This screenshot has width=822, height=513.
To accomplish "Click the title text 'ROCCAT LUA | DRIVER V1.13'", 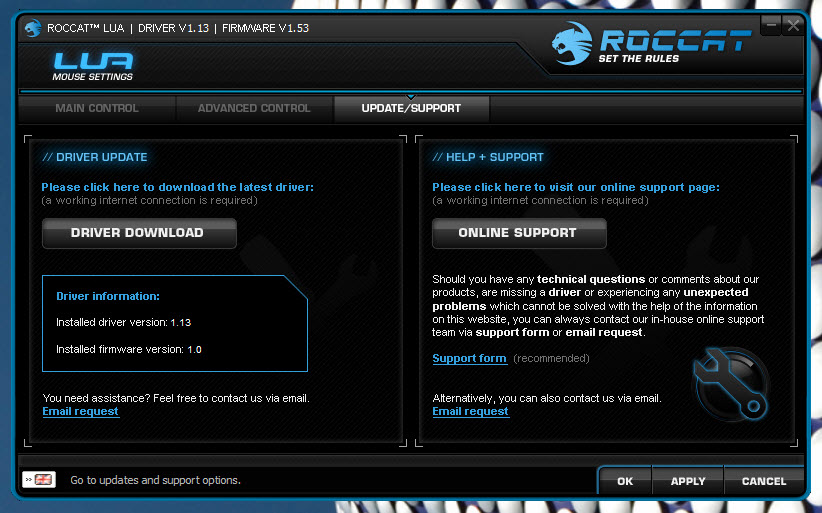I will click(128, 28).
